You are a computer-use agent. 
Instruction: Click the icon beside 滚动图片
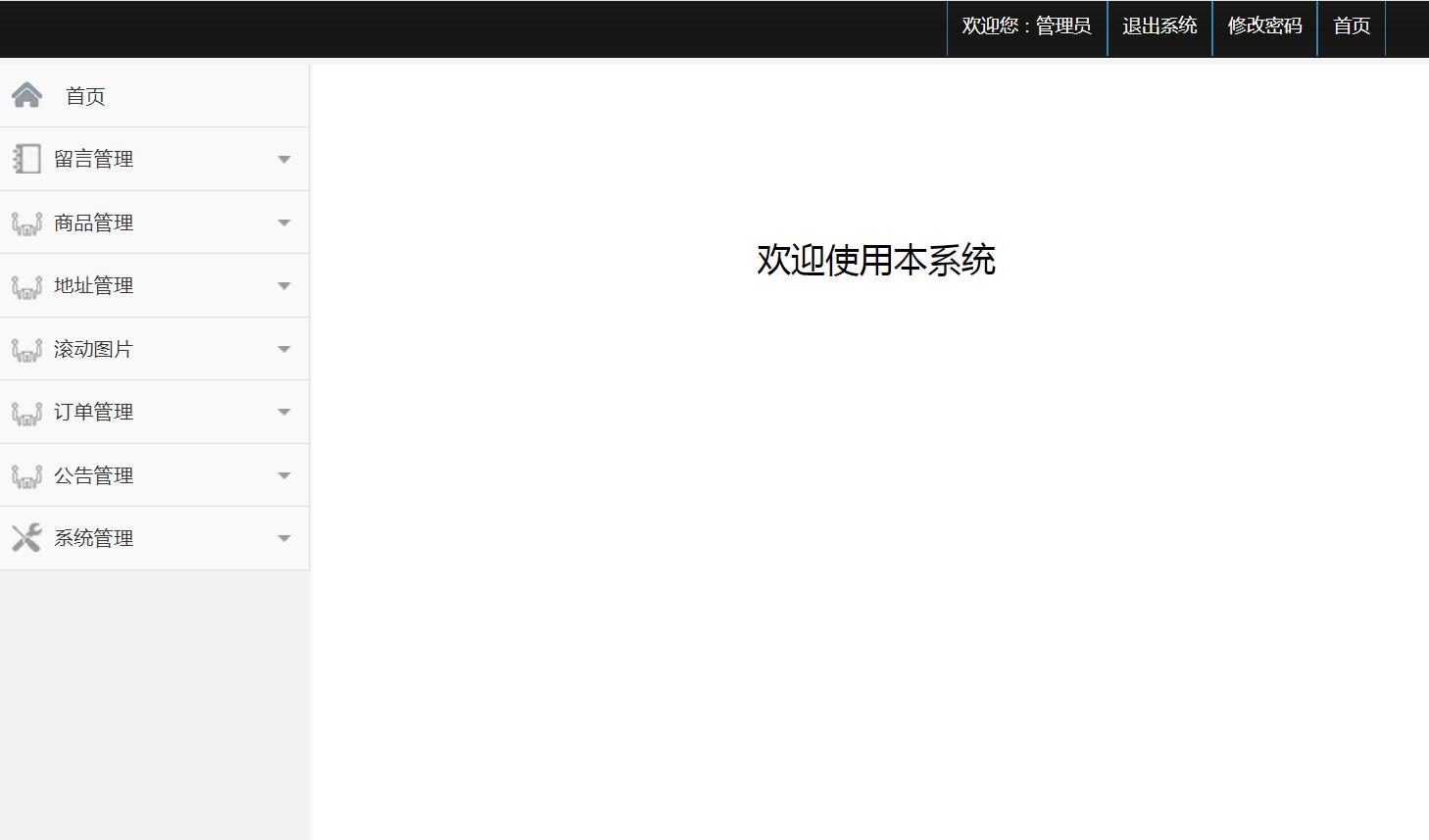(x=26, y=350)
